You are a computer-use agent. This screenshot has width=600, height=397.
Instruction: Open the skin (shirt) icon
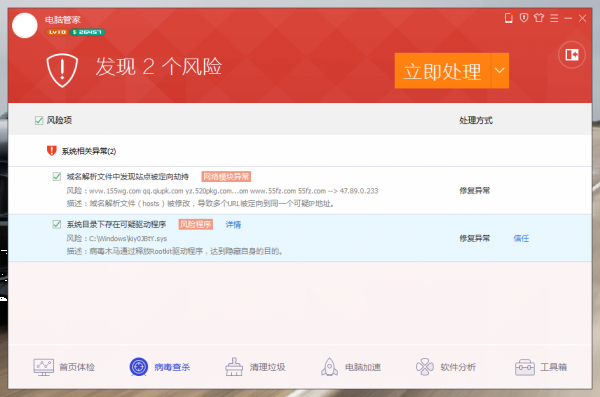[539, 18]
